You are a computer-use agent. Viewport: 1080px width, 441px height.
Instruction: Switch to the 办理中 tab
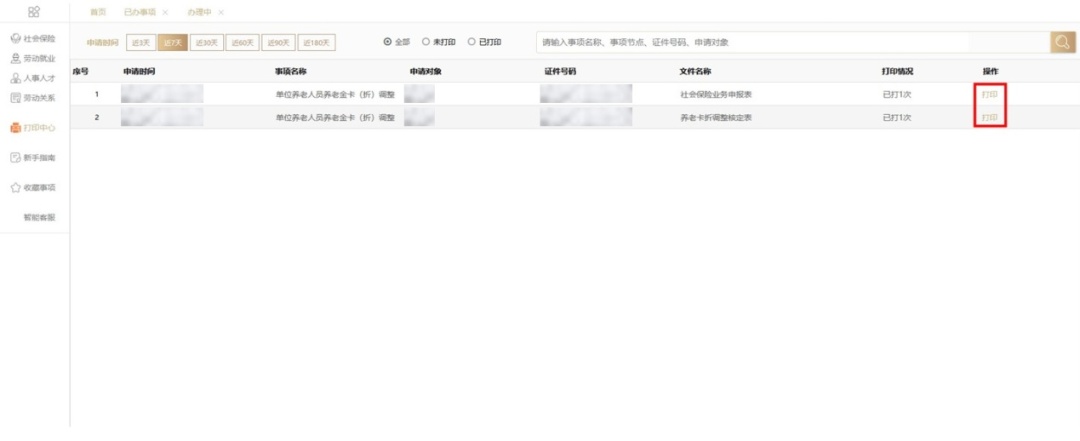click(x=199, y=13)
